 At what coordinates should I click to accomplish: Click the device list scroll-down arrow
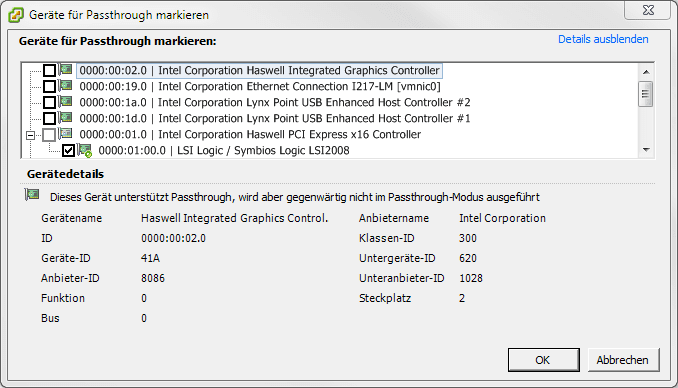tap(646, 150)
